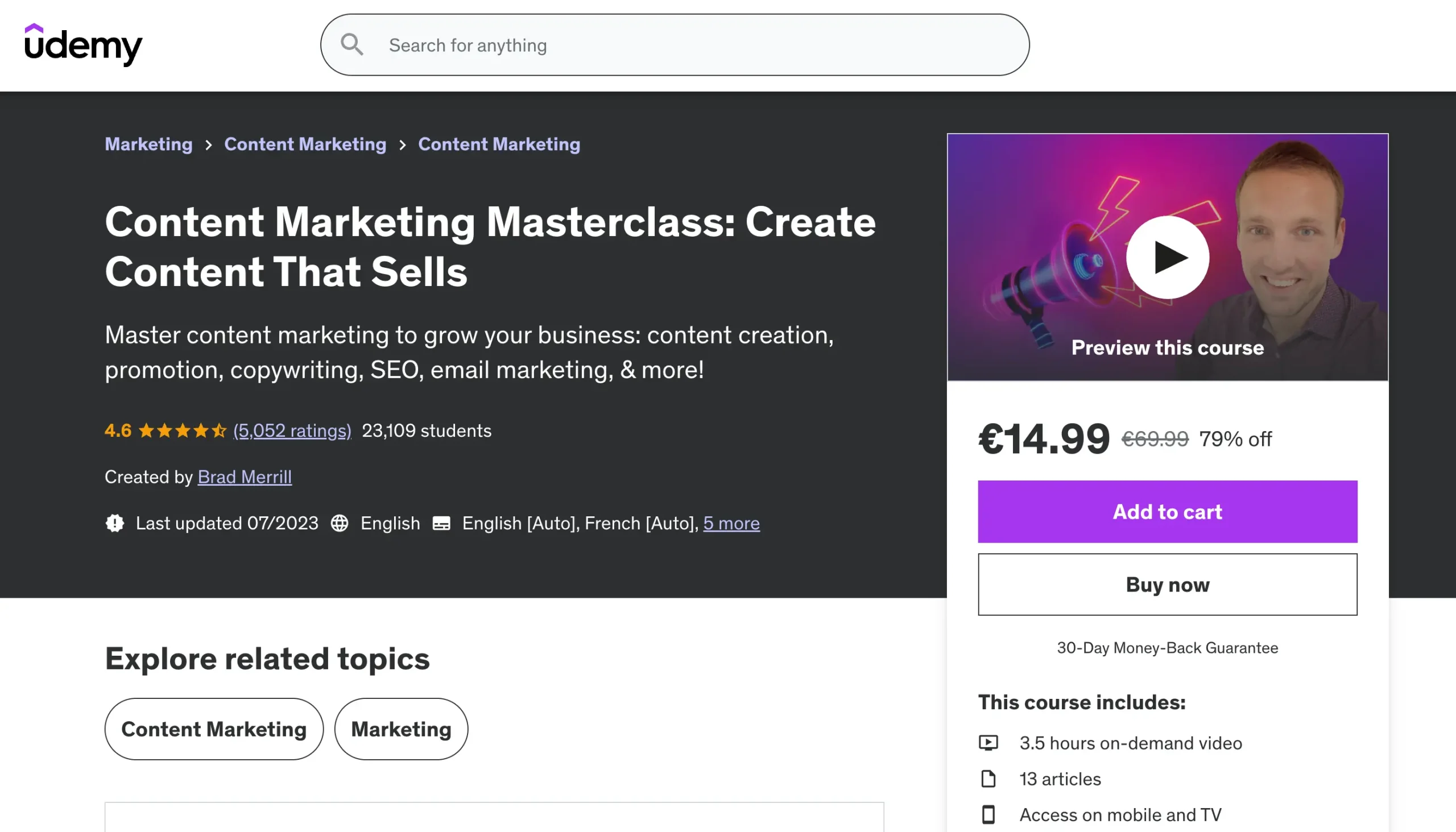Open the Marketing breadcrumb link
The image size is (1456, 832).
pyautogui.click(x=148, y=144)
